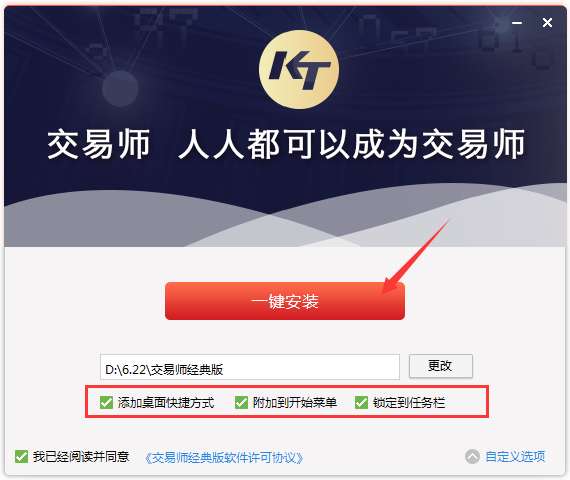The height and width of the screenshot is (480, 570).
Task: Click the 人人都可以成为交易师 slogan text
Action: point(351,144)
